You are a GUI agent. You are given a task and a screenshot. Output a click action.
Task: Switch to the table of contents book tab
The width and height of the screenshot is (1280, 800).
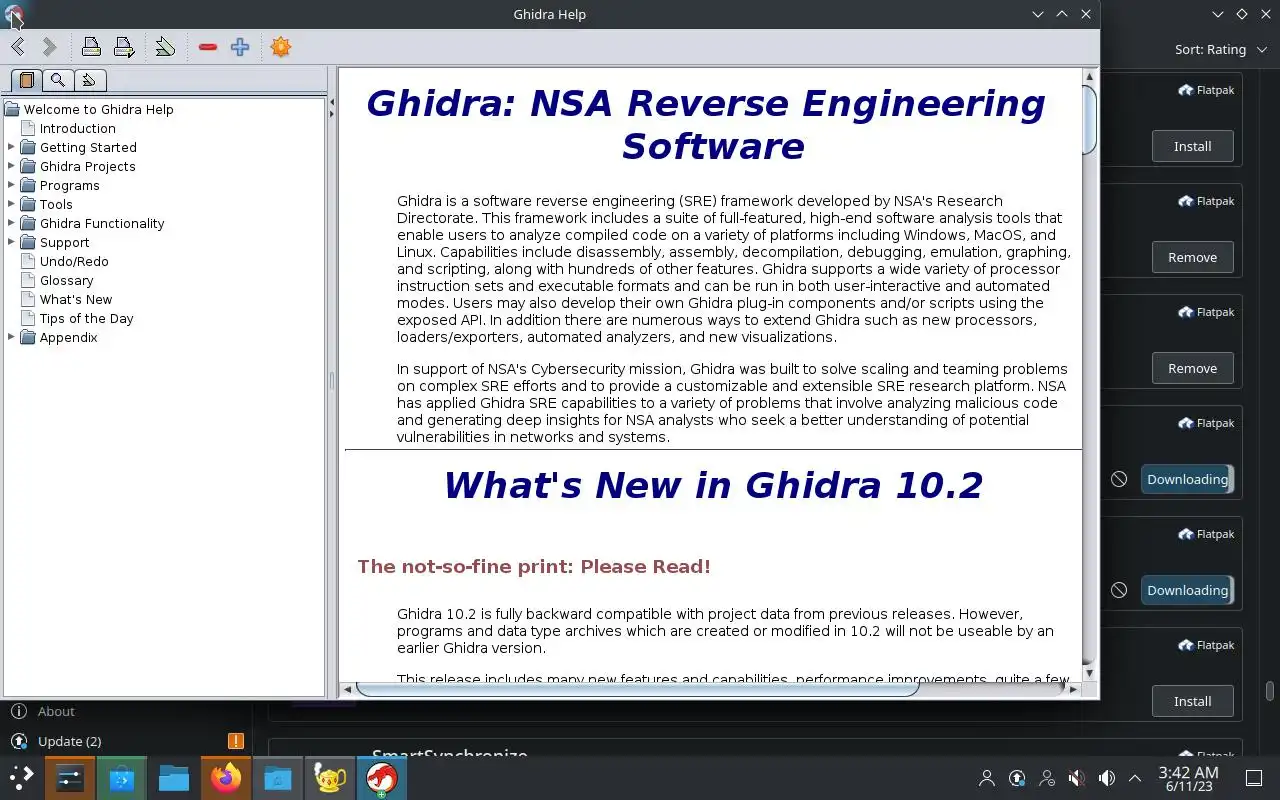coord(27,80)
